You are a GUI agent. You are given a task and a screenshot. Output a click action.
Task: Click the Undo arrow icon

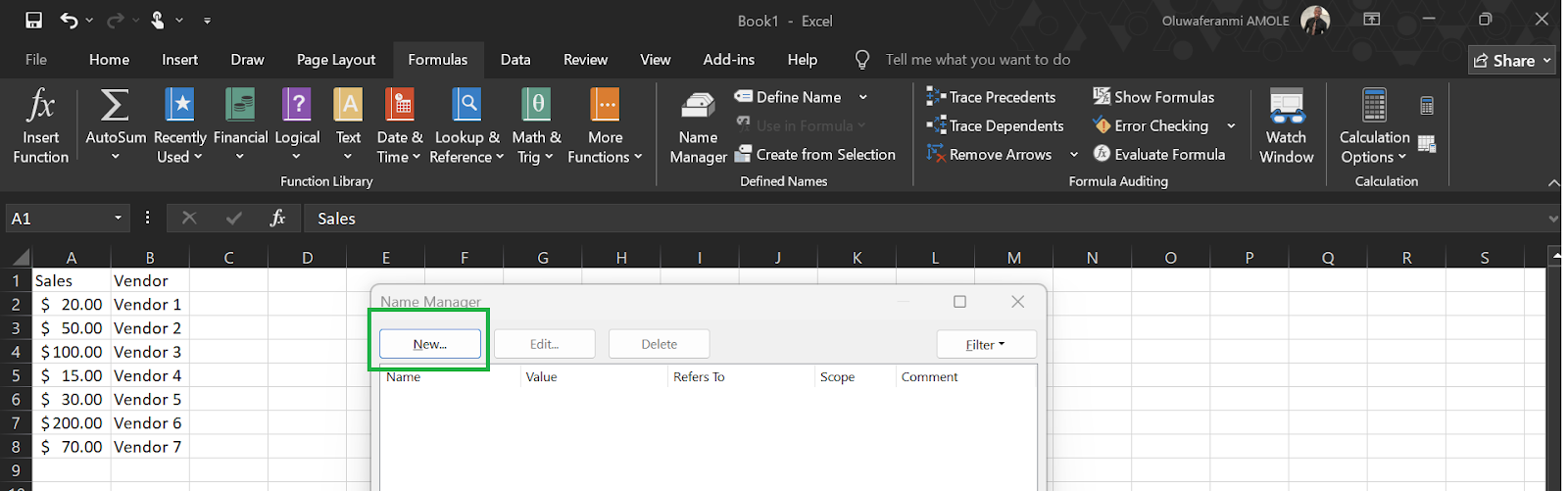69,20
